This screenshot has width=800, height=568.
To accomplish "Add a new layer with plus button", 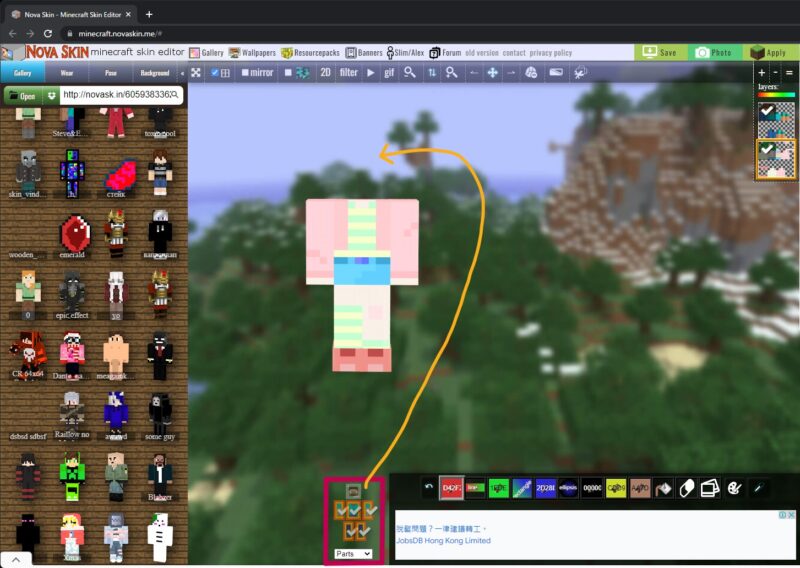I will tap(761, 72).
